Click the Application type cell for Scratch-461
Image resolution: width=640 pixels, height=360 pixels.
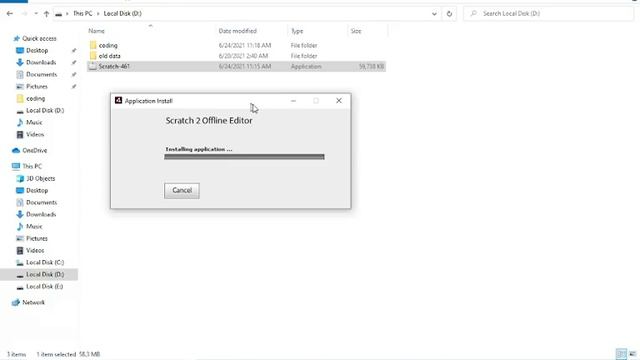(x=306, y=67)
